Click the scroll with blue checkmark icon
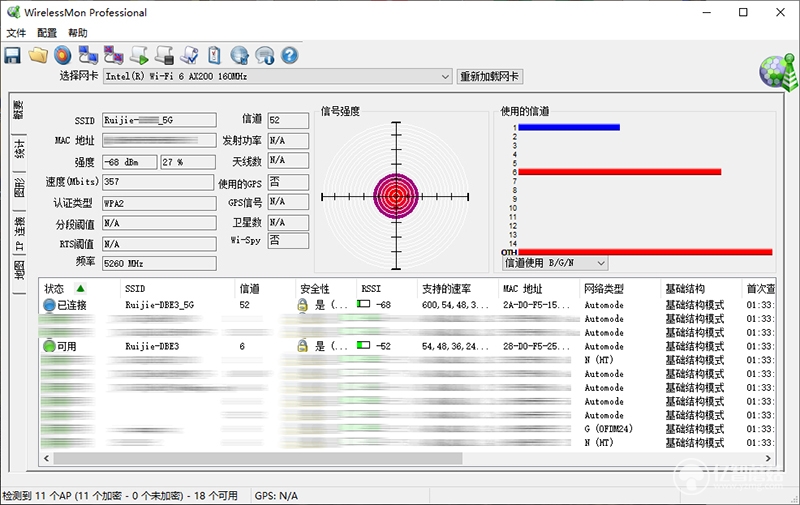 point(189,55)
